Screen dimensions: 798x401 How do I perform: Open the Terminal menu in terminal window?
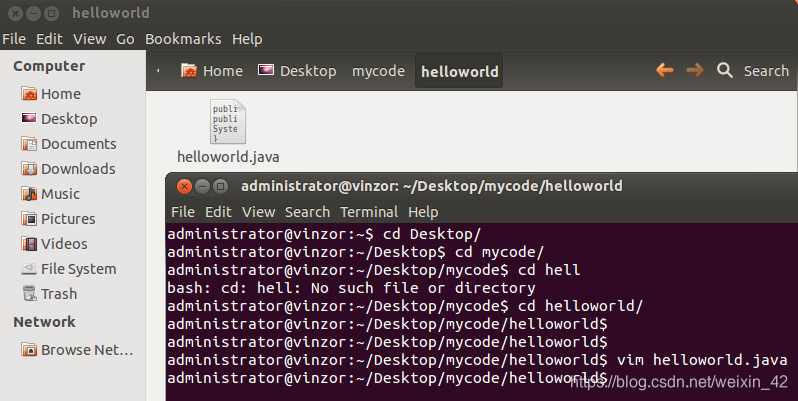coord(369,212)
